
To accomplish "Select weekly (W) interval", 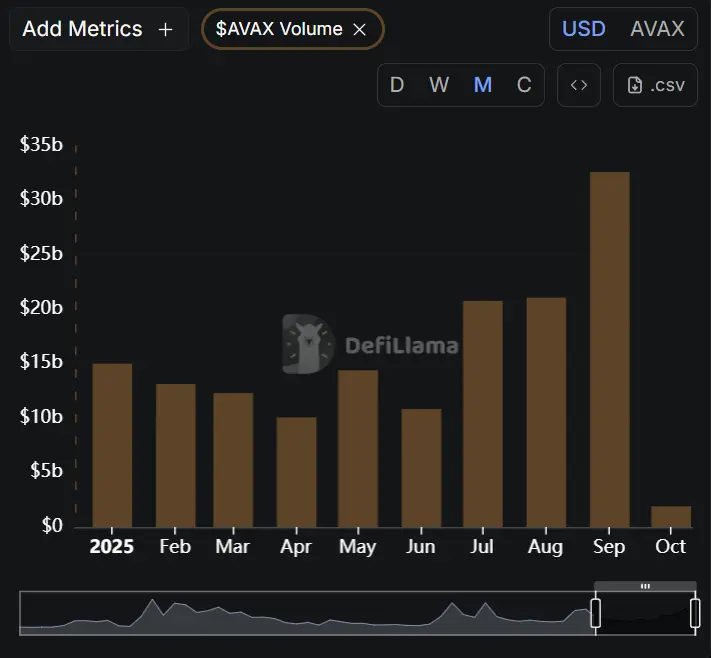I will click(439, 85).
